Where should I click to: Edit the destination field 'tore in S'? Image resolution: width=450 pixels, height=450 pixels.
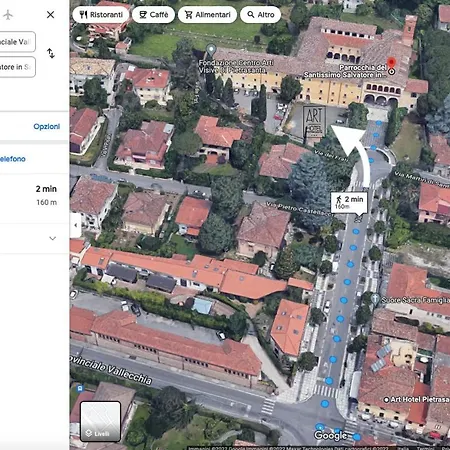click(17, 67)
